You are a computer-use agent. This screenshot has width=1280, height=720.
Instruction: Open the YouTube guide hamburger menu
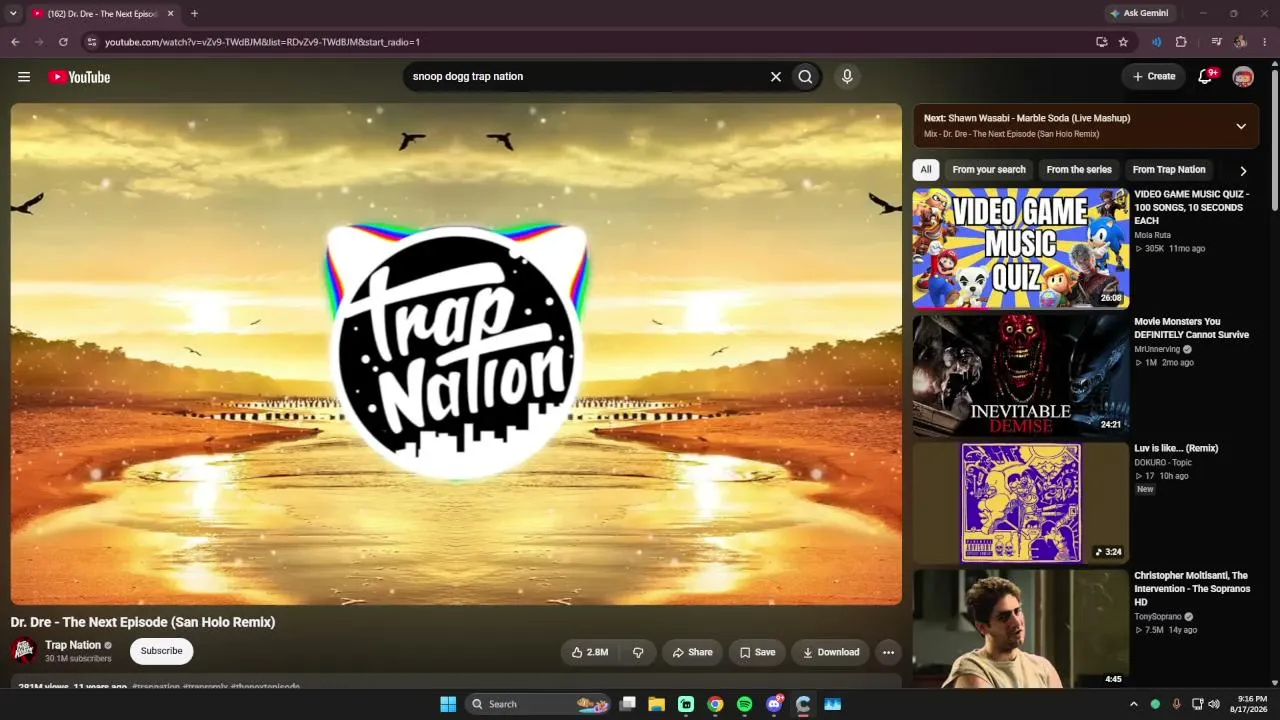(24, 77)
